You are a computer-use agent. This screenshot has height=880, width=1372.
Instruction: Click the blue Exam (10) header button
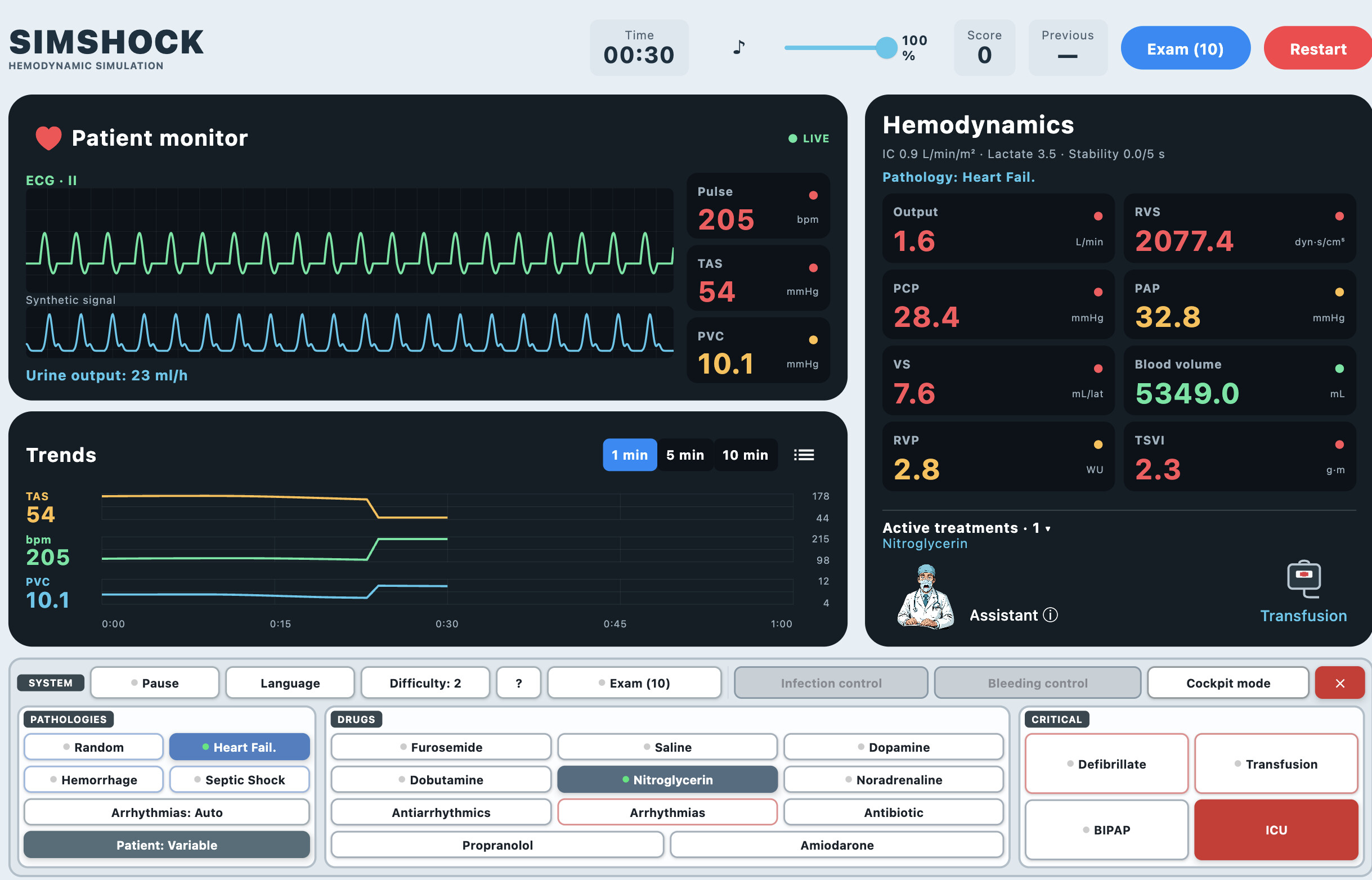pos(1186,48)
